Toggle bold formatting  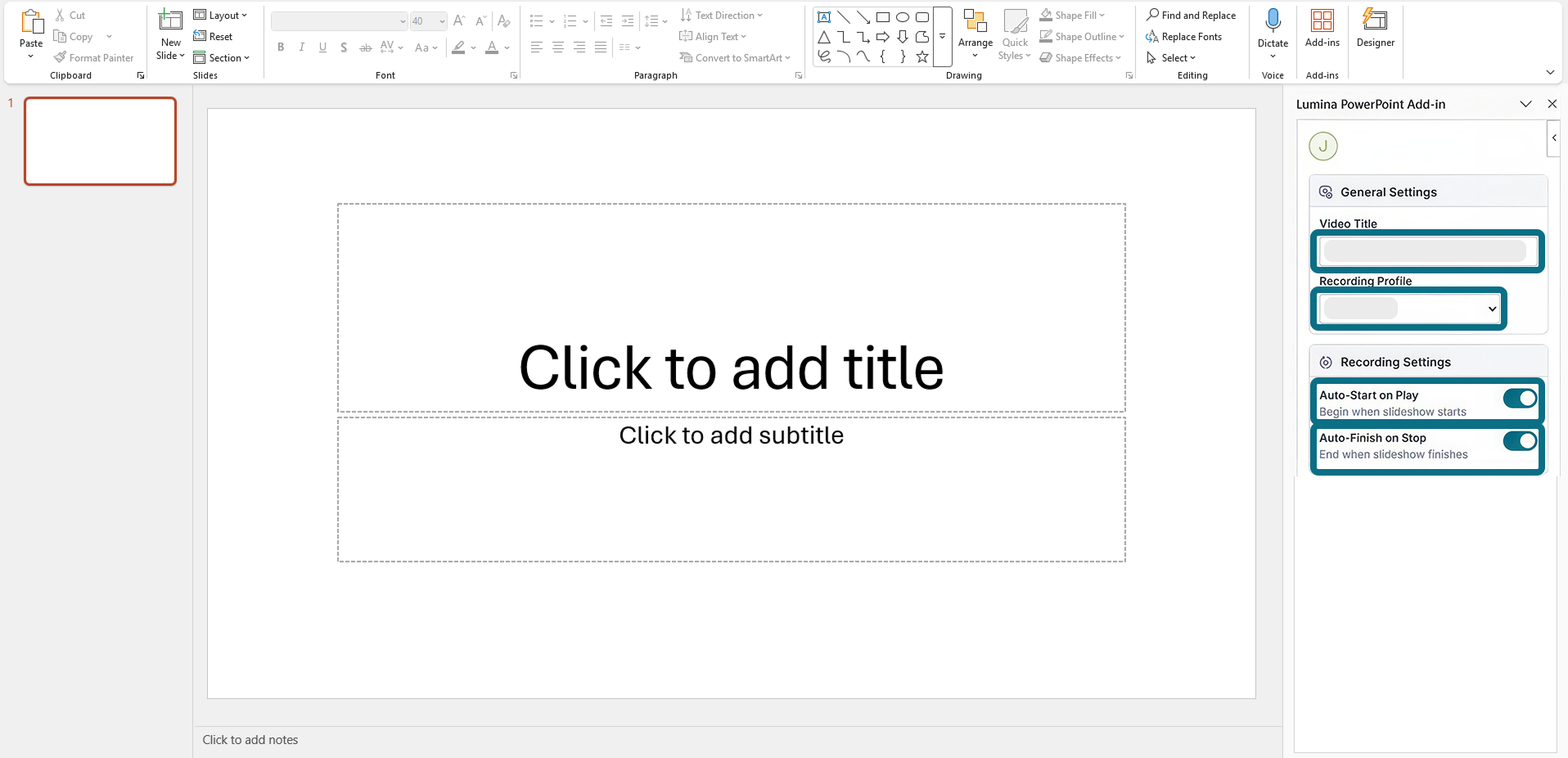pyautogui.click(x=281, y=47)
